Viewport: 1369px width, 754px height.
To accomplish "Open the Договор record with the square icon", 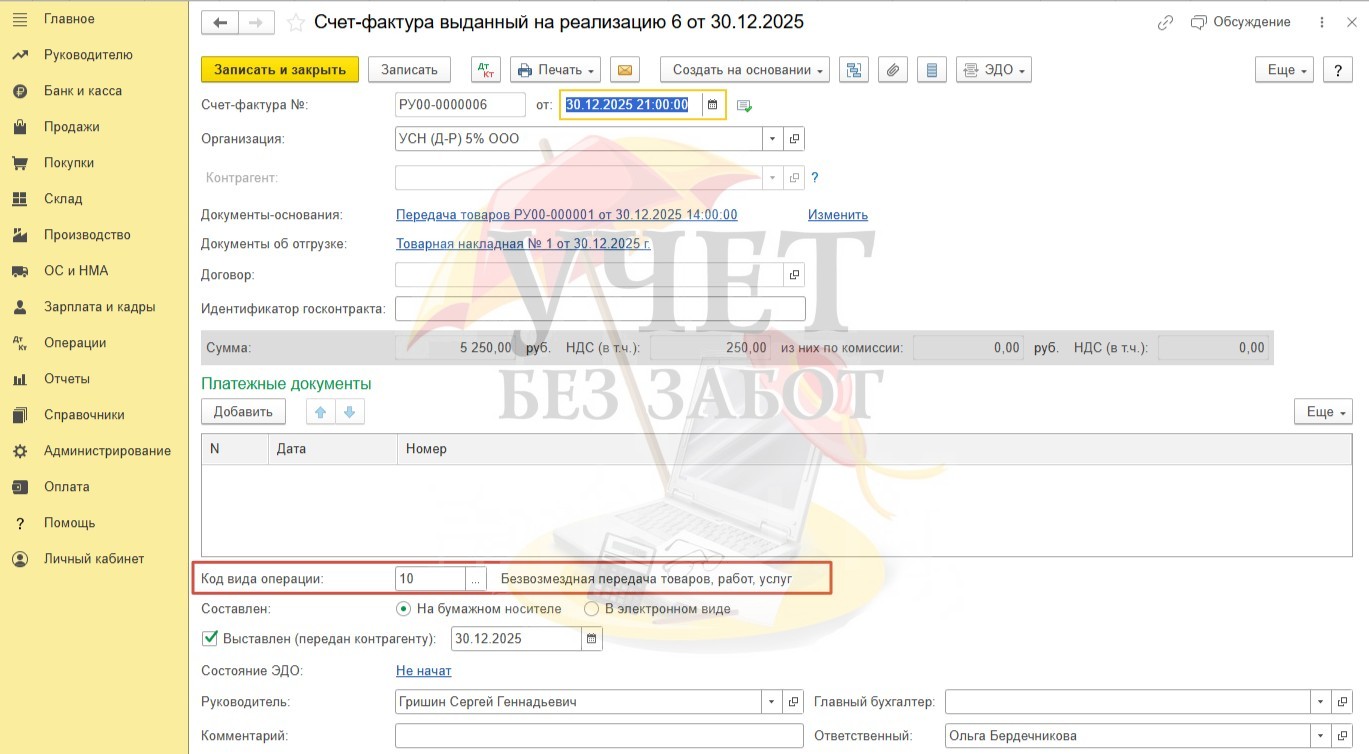I will [x=795, y=275].
